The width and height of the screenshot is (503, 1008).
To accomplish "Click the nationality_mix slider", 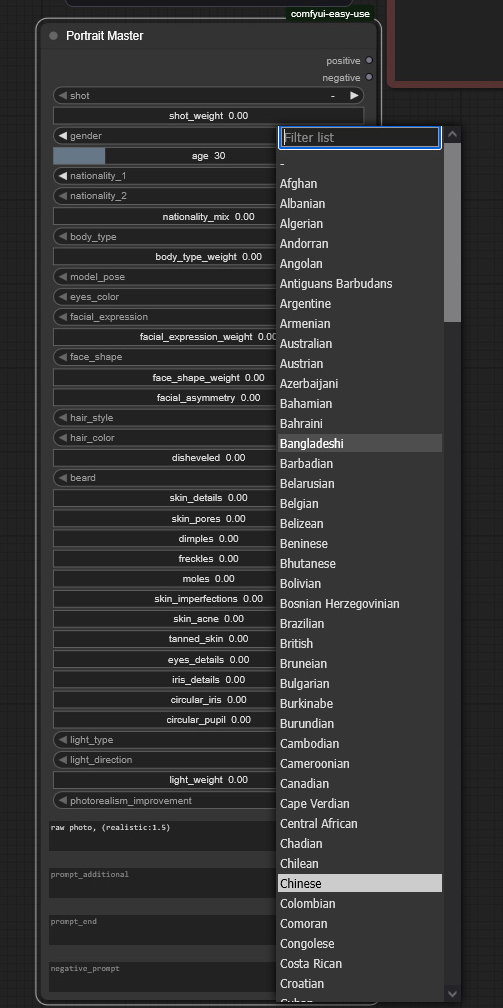I will (x=165, y=217).
